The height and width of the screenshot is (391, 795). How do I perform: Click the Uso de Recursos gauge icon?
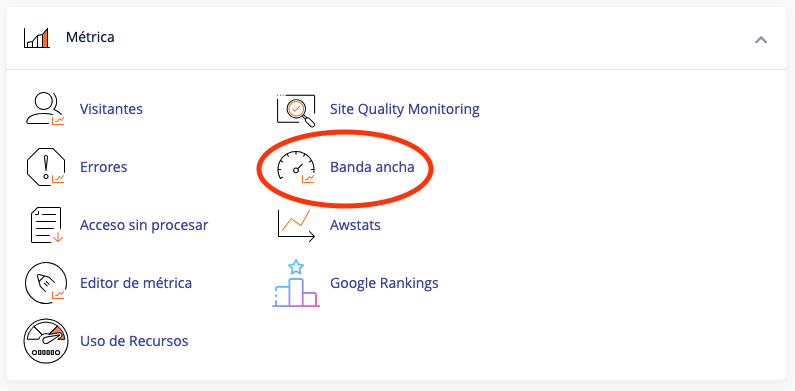45,340
